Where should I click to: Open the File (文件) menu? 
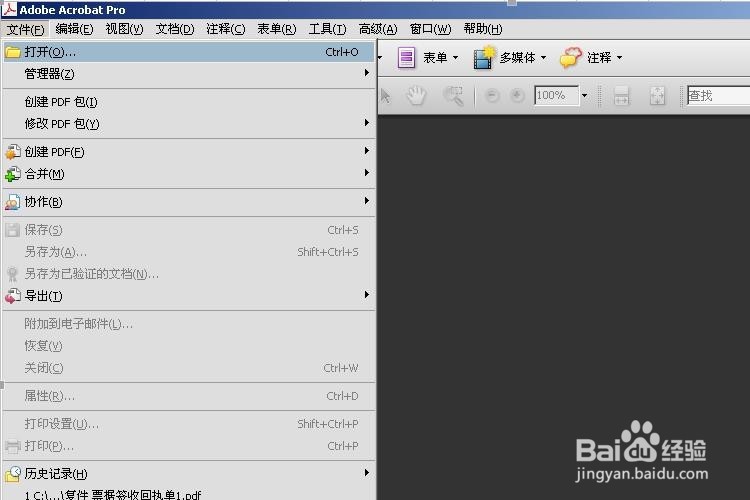point(25,30)
